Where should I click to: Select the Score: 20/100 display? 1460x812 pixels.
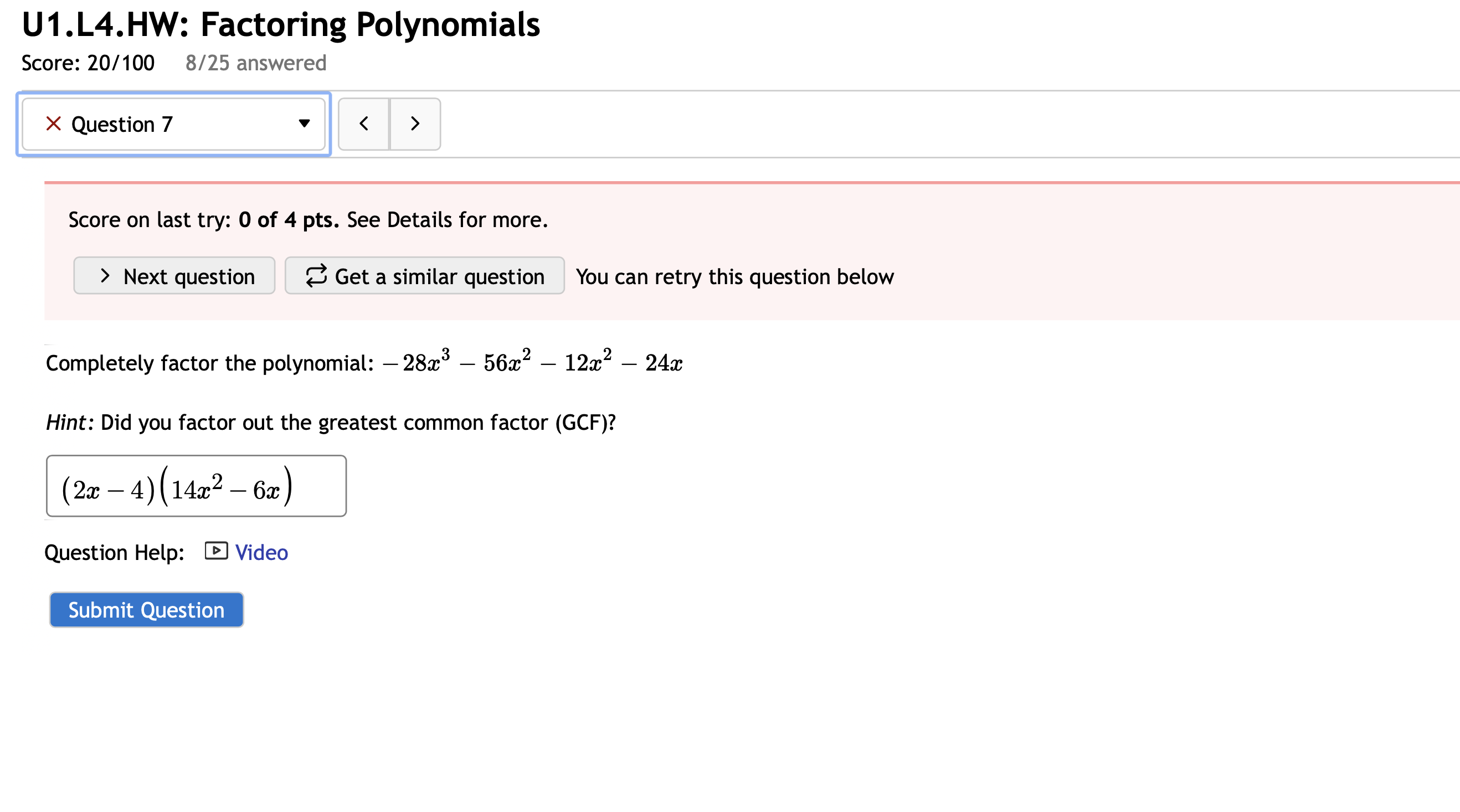point(88,63)
